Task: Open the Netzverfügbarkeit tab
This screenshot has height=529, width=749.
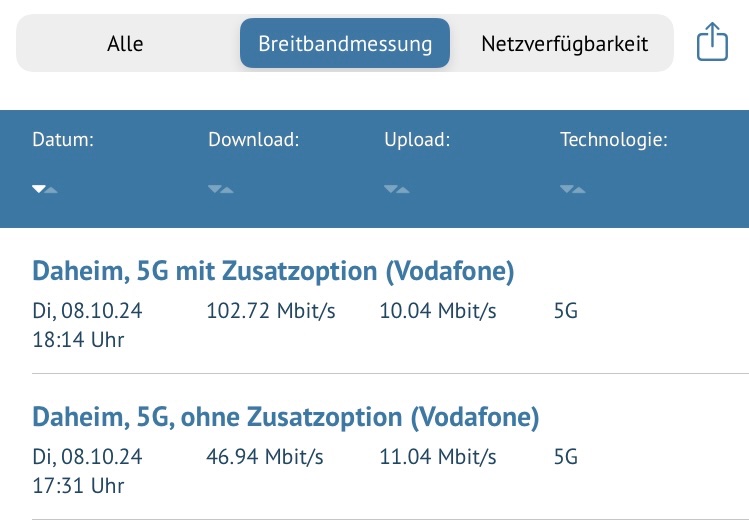Action: coord(564,44)
